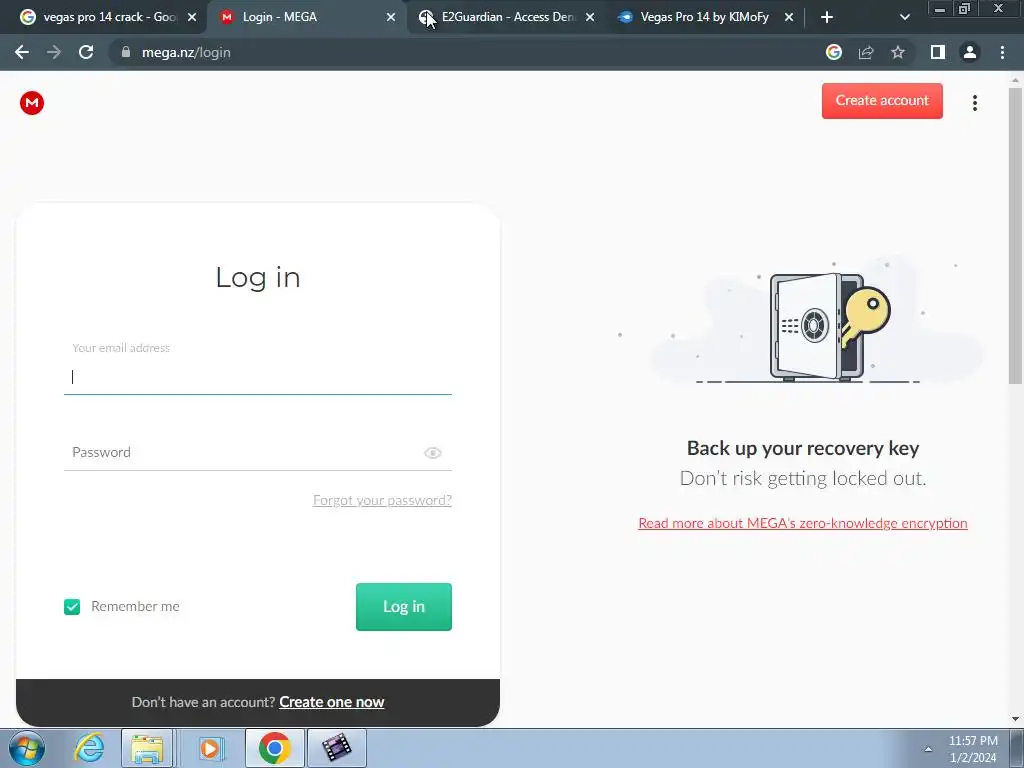Close the 'vegas pro 14 crack' tab
This screenshot has width=1024, height=768.
click(x=192, y=17)
